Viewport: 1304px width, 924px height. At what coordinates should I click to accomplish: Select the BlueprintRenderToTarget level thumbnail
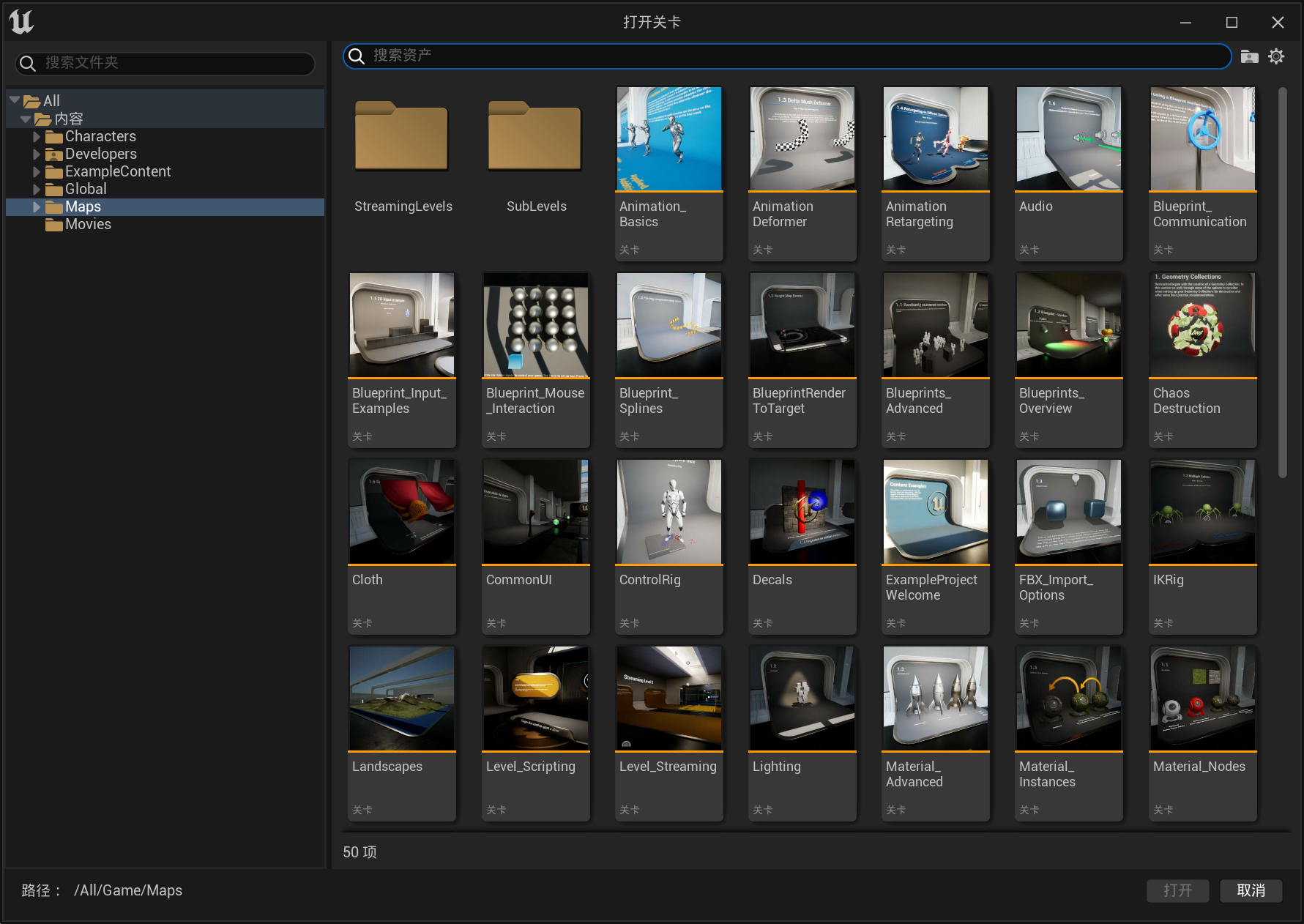tap(802, 325)
